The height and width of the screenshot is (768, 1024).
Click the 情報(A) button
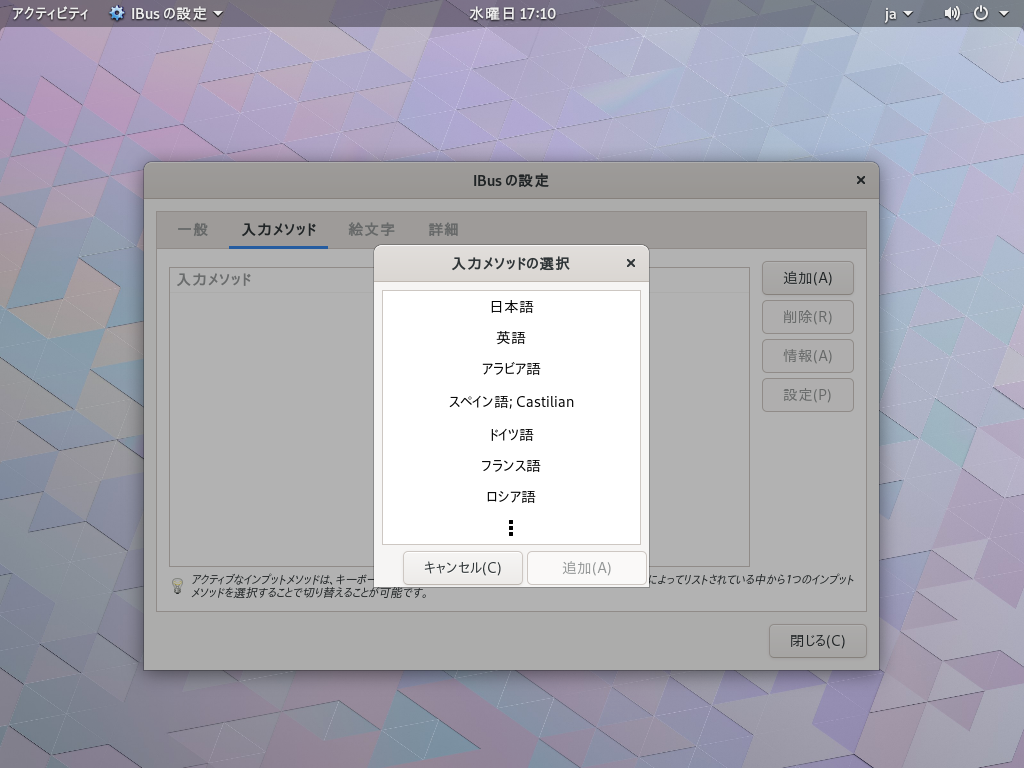click(x=808, y=356)
